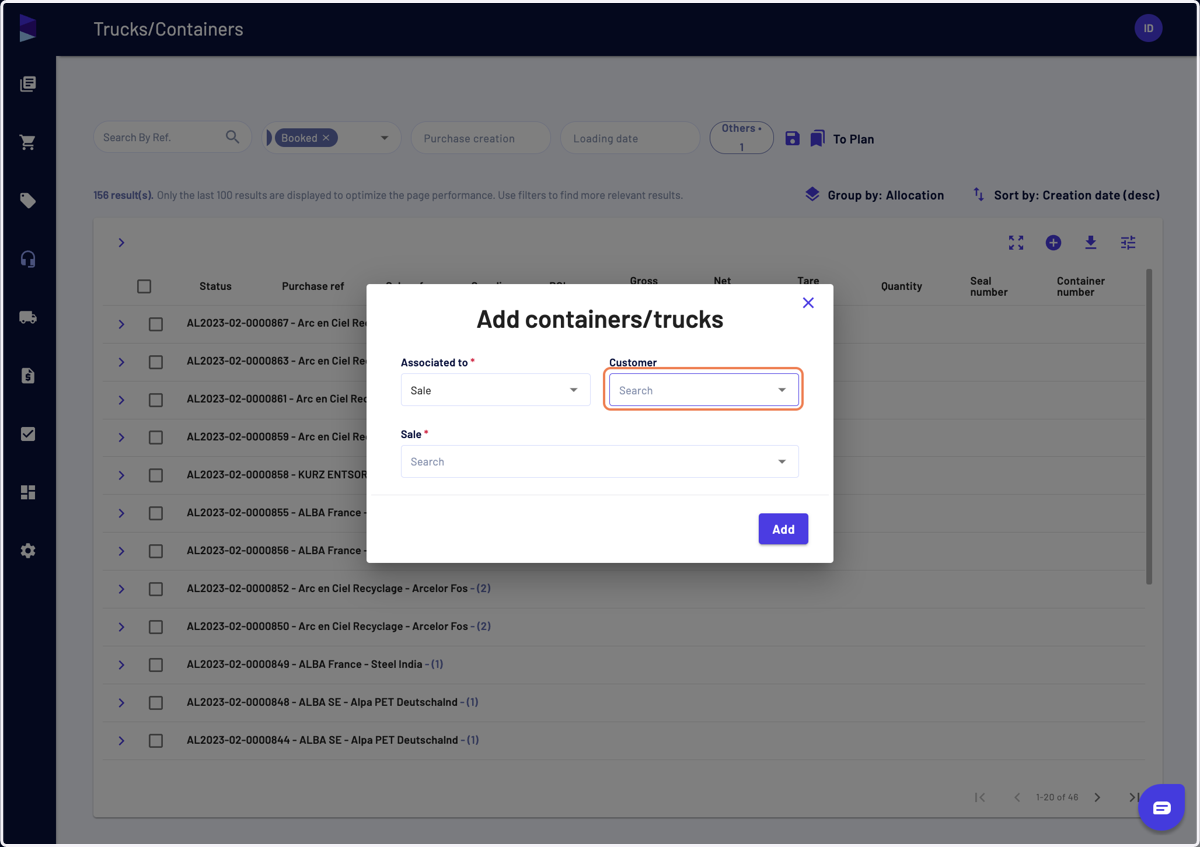1200x847 pixels.
Task: Sort by the Status column header
Action: (x=215, y=286)
